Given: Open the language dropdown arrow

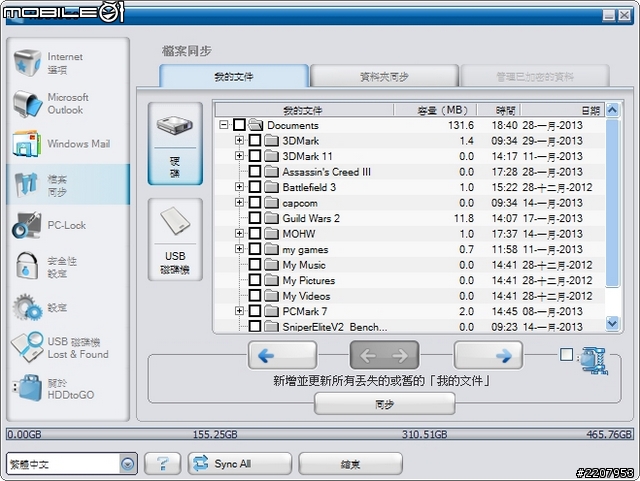Looking at the screenshot, I should coord(127,464).
